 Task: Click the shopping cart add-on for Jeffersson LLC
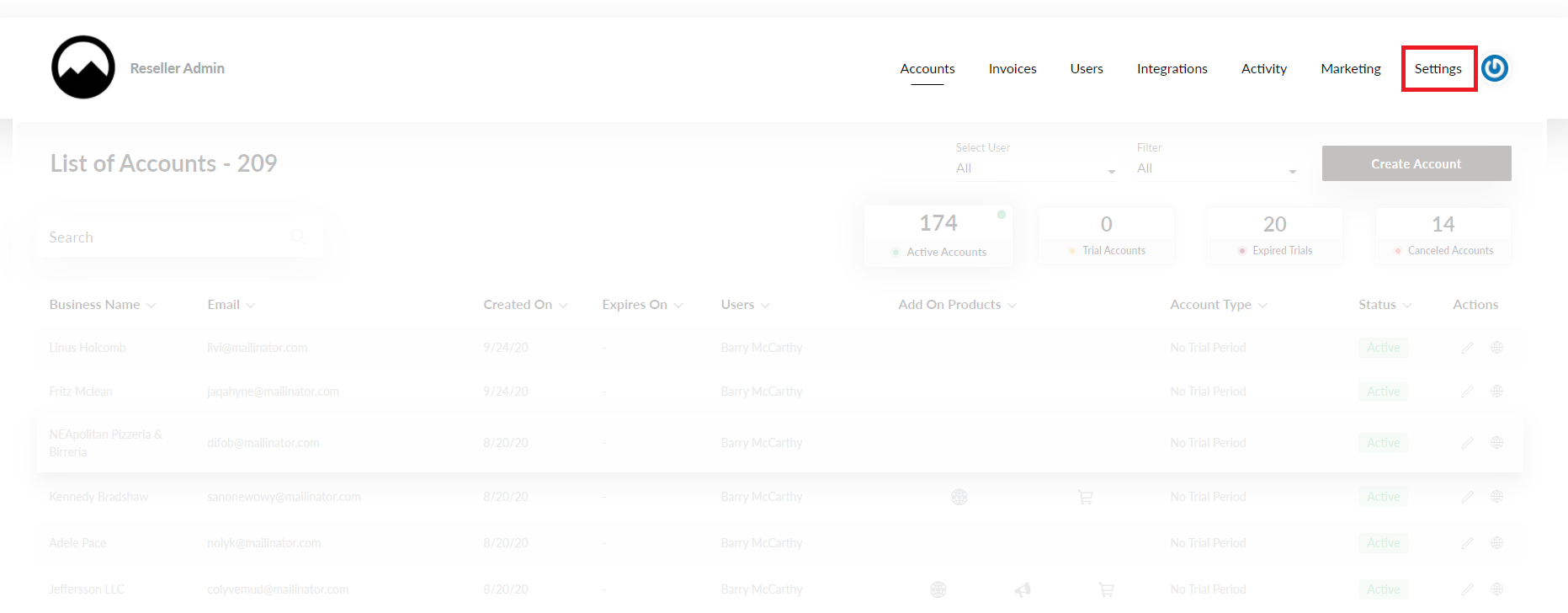pos(1106,589)
